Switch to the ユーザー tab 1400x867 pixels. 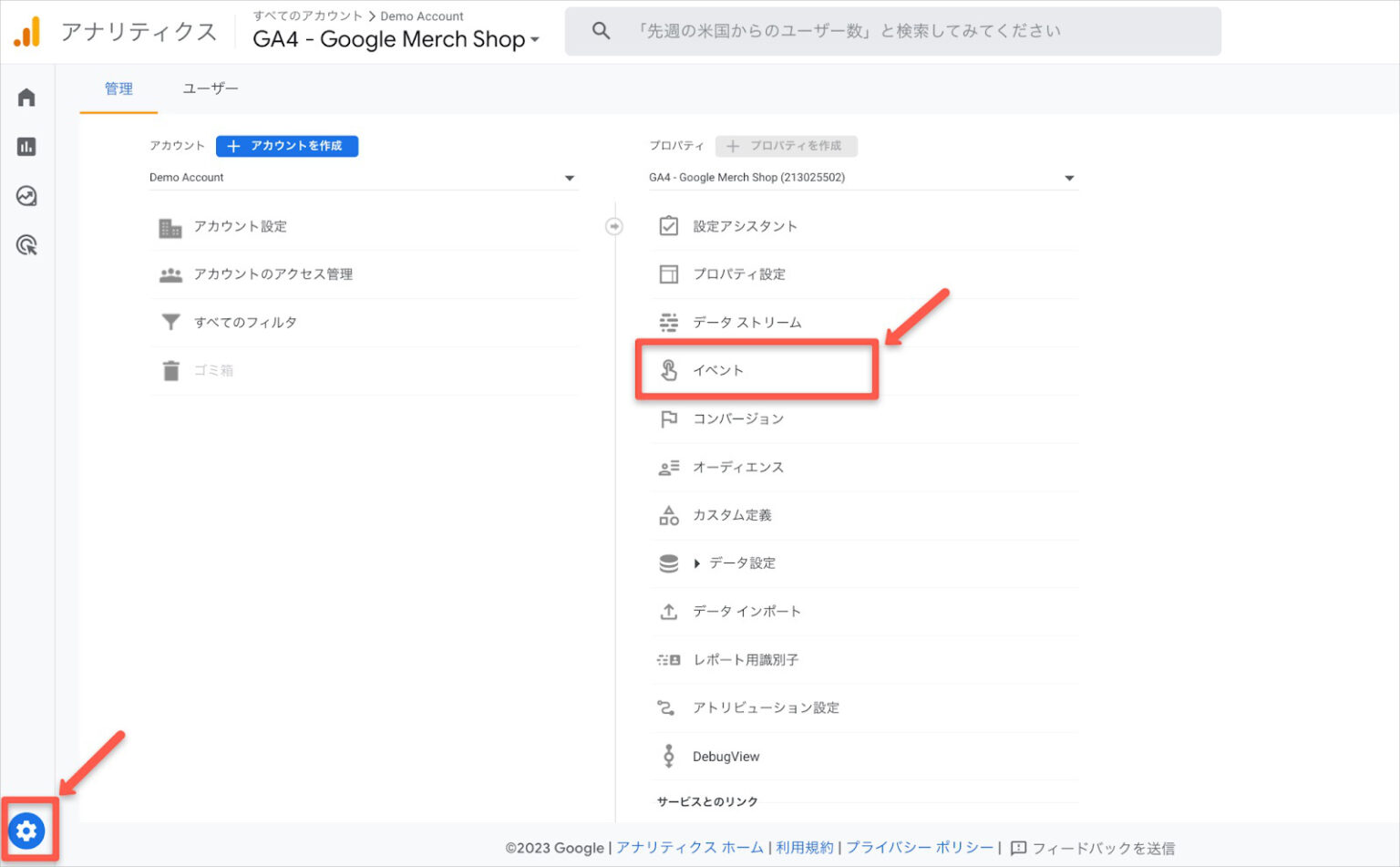(211, 88)
